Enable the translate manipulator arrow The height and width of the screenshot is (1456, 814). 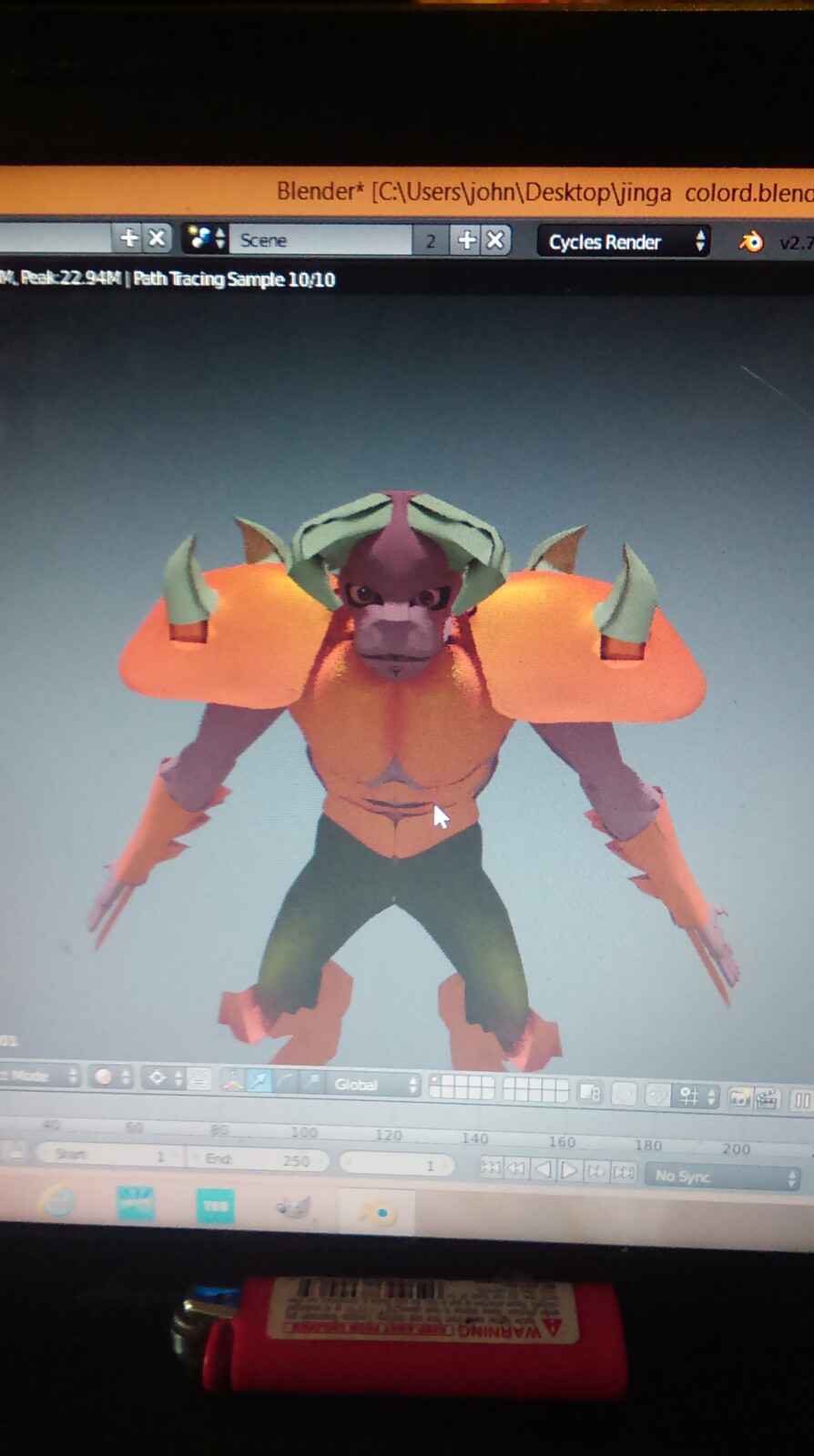(x=259, y=1081)
